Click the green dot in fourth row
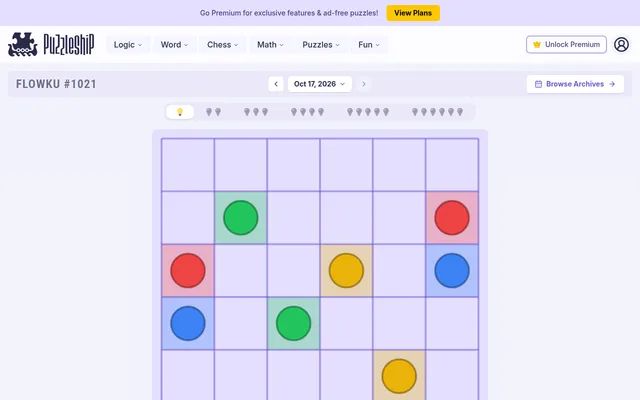Image resolution: width=640 pixels, height=400 pixels. (293, 323)
